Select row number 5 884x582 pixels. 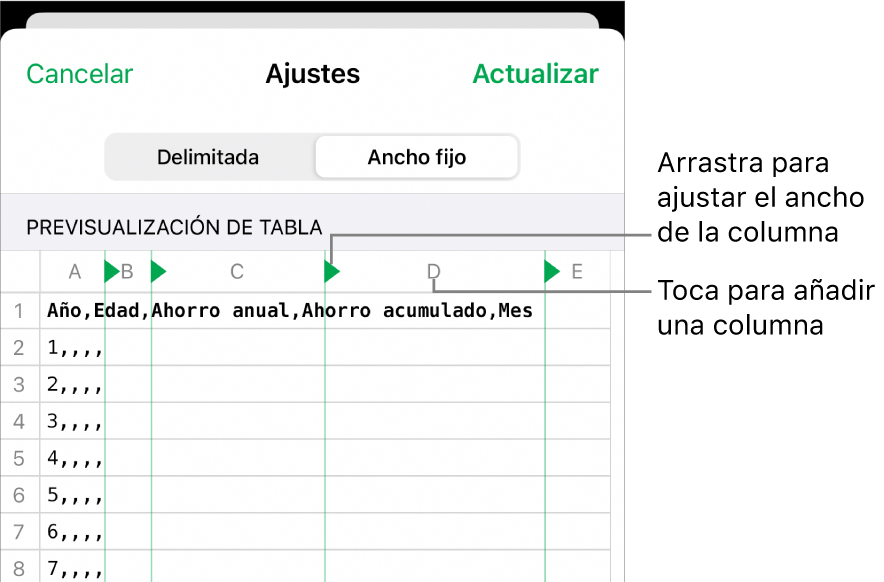[19, 458]
